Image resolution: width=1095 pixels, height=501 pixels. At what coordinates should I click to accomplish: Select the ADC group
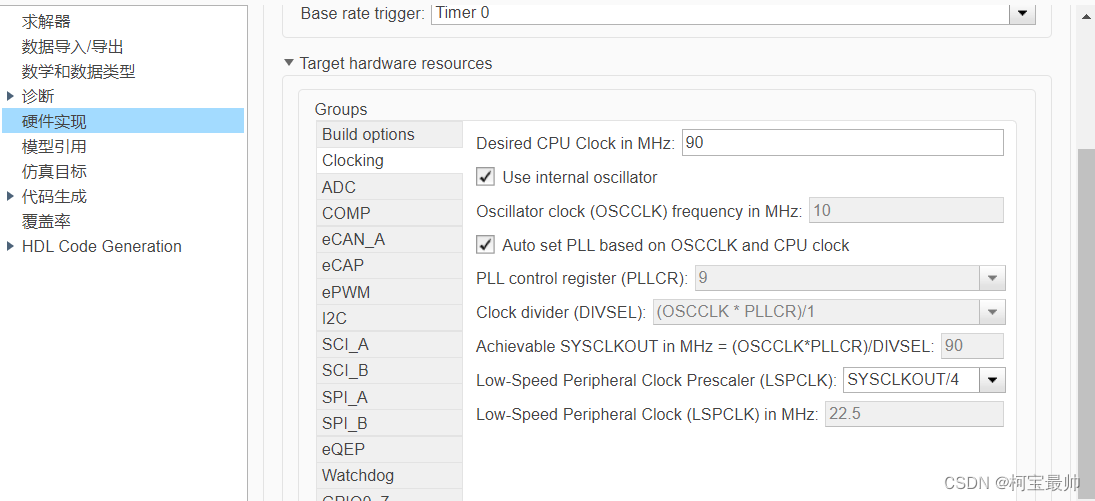(x=339, y=187)
